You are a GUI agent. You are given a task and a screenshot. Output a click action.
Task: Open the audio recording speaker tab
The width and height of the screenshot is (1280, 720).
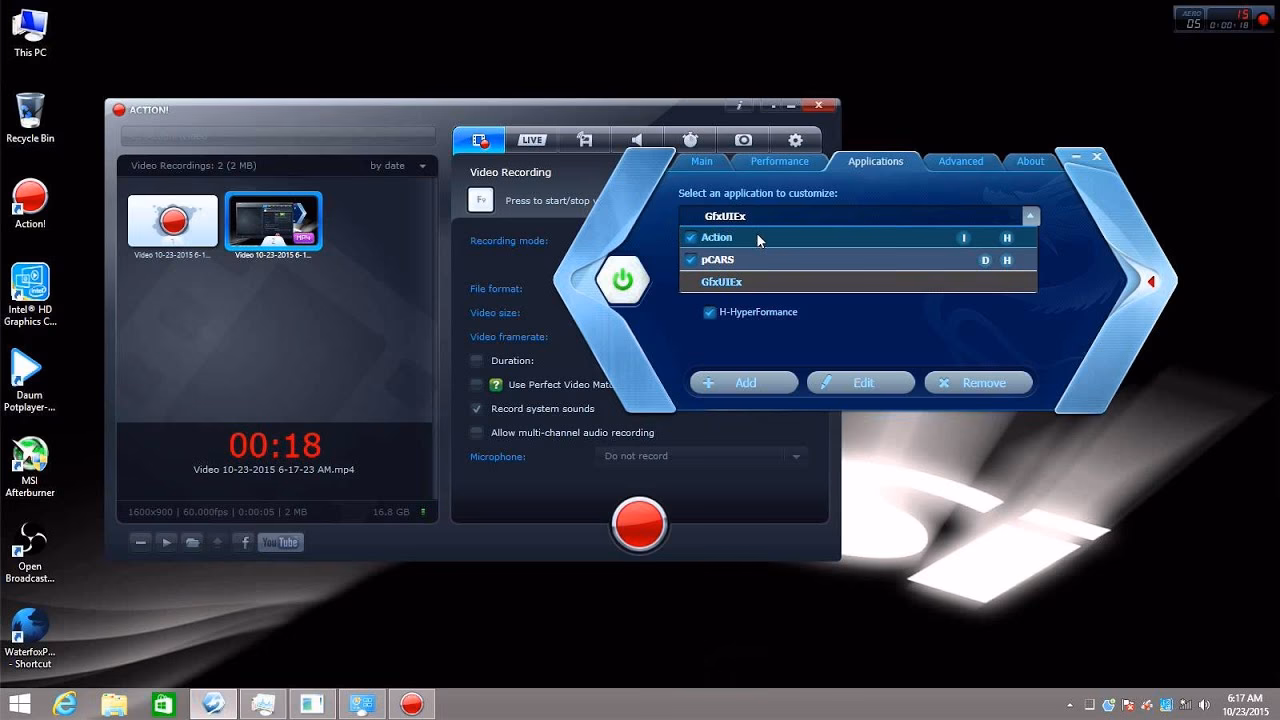pyautogui.click(x=637, y=141)
